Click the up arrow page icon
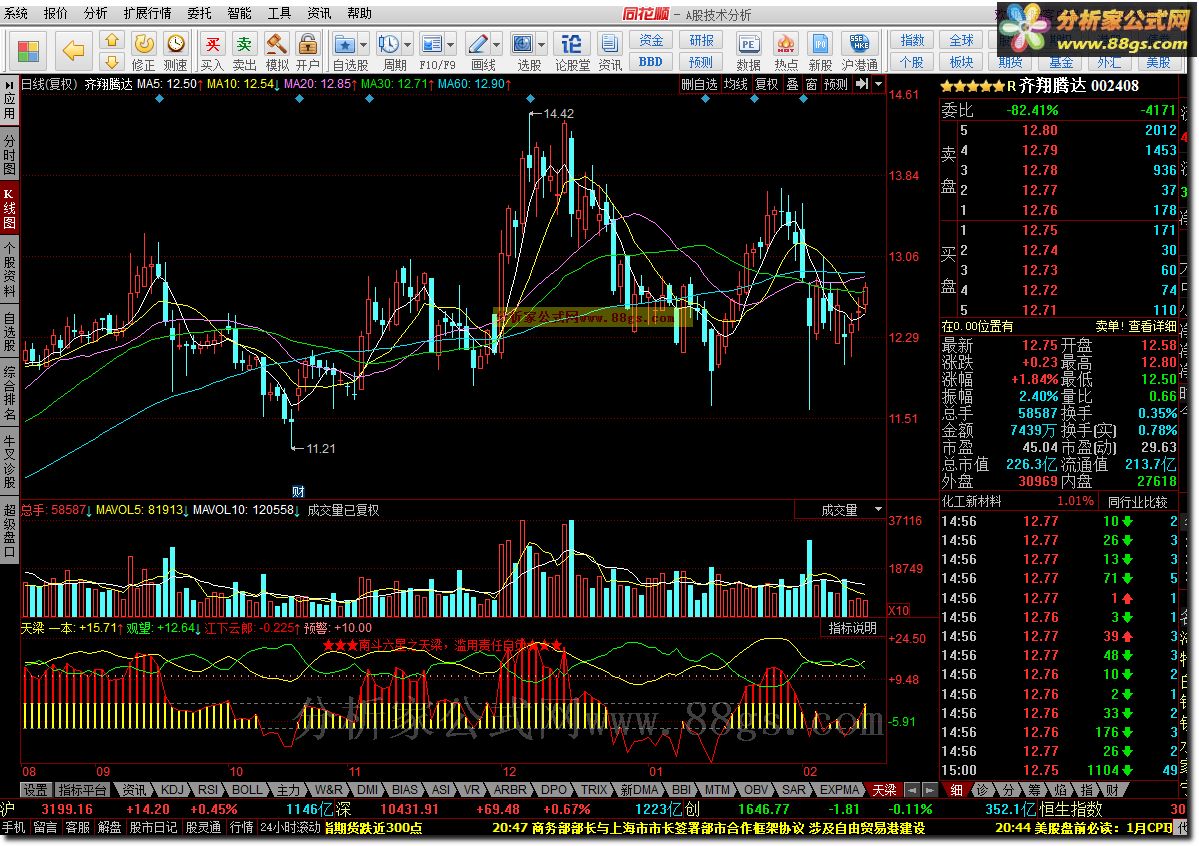 tap(112, 41)
